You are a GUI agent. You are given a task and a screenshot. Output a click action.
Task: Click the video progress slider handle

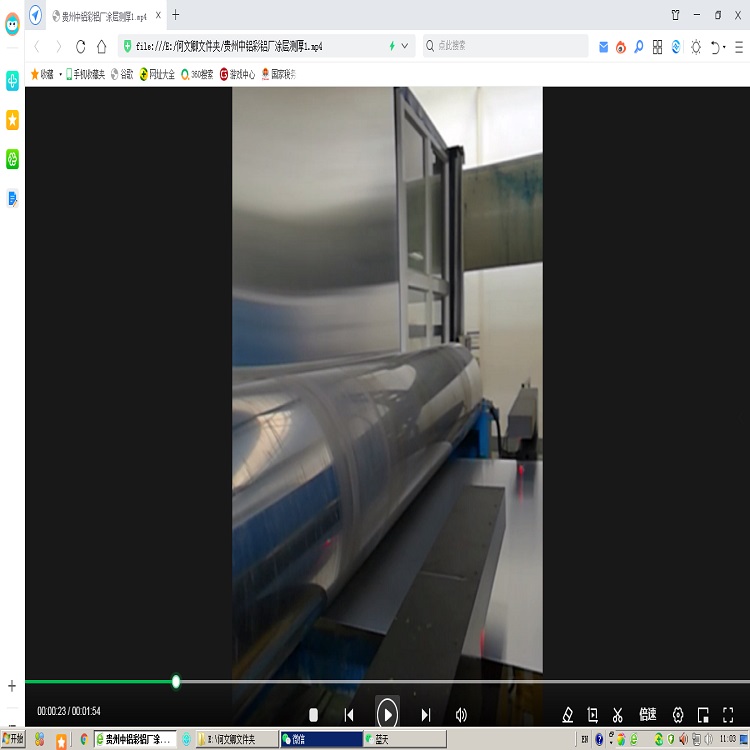[176, 682]
